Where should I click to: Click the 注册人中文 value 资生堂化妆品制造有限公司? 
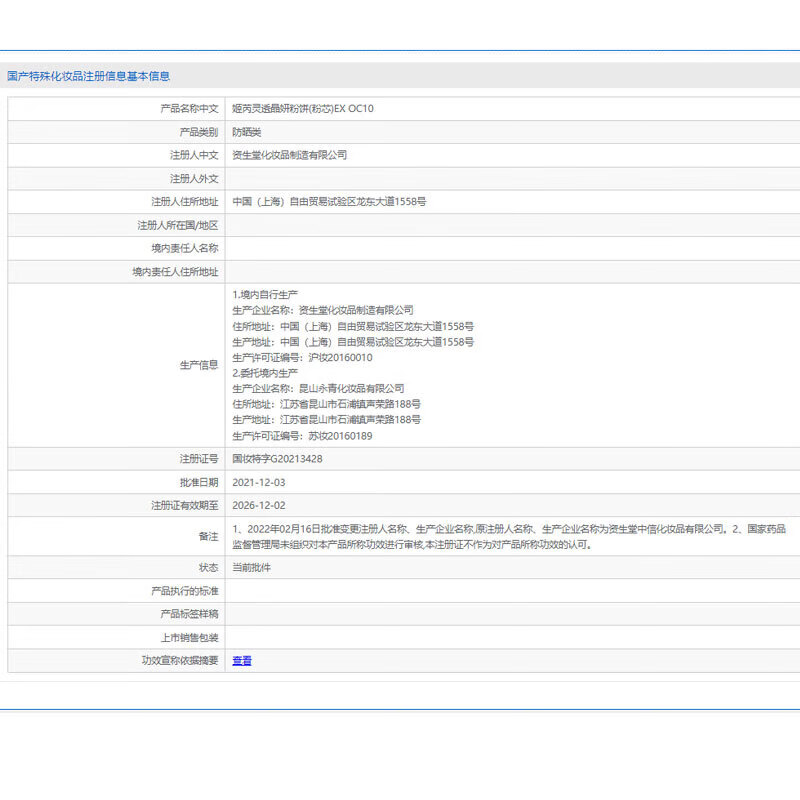point(289,155)
